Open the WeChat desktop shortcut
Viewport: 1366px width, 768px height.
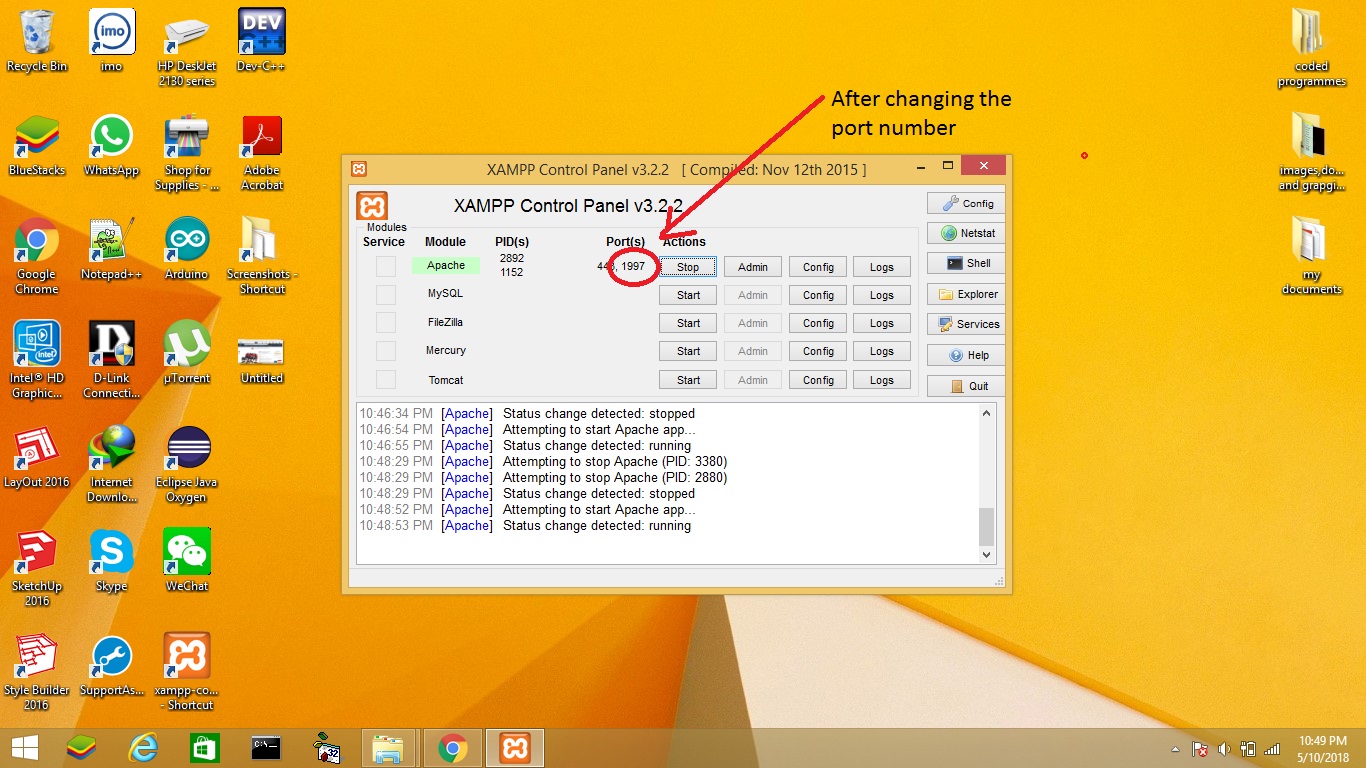click(x=186, y=560)
